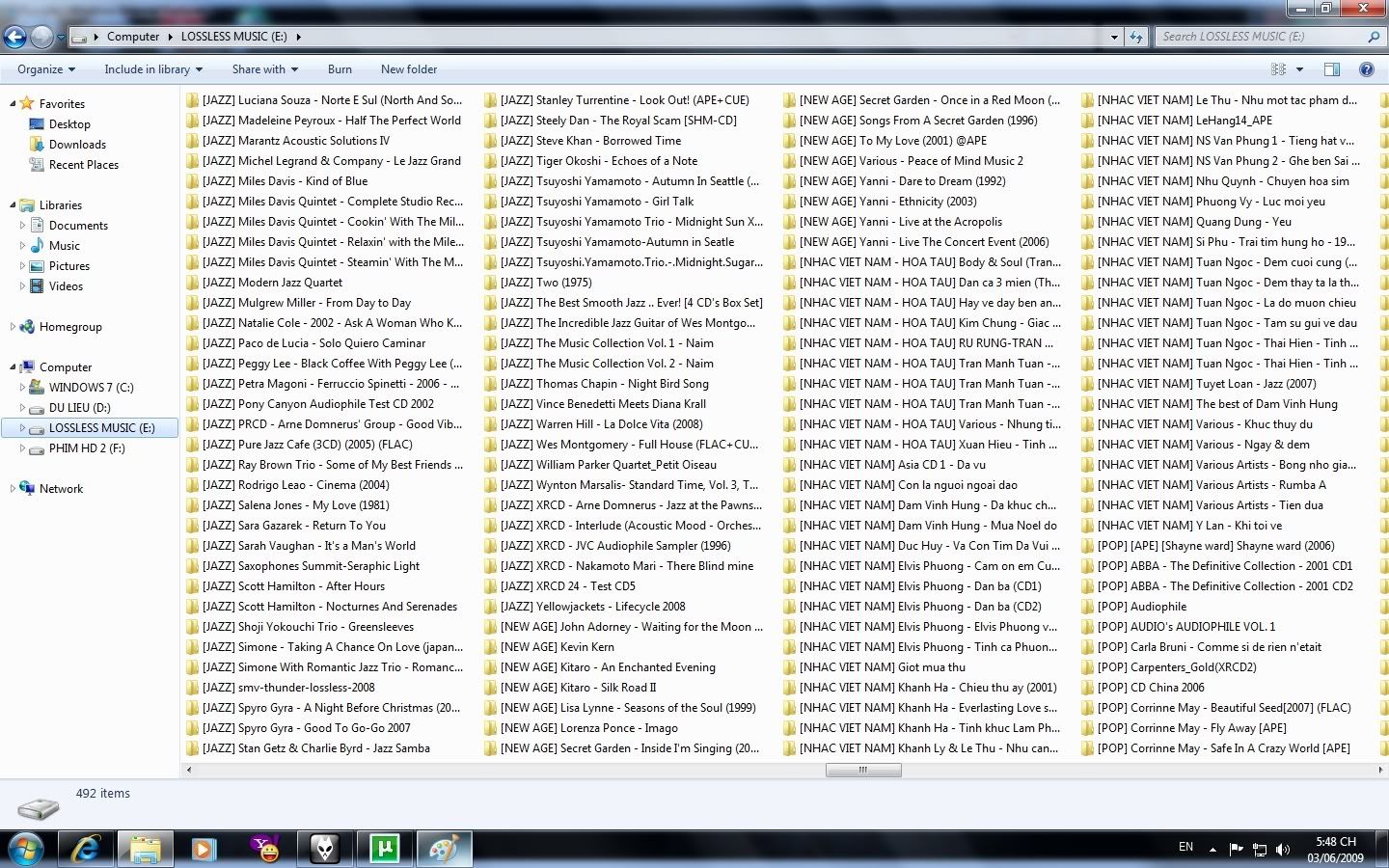Image resolution: width=1389 pixels, height=868 pixels.
Task: Open the recent pages dropdown arrow
Action: pos(61,38)
